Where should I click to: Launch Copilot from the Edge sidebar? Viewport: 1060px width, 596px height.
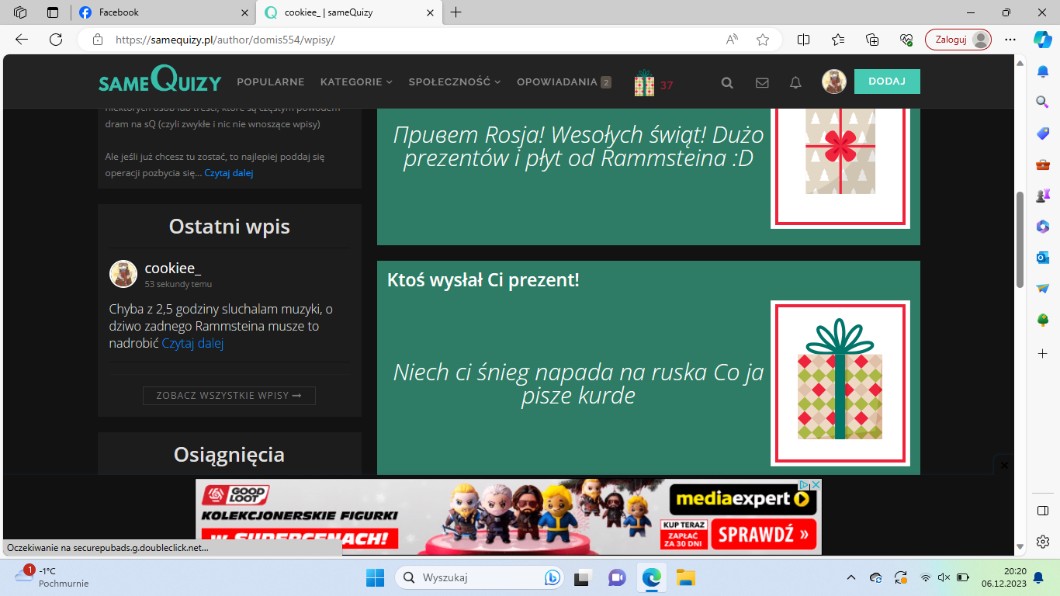[x=1042, y=40]
